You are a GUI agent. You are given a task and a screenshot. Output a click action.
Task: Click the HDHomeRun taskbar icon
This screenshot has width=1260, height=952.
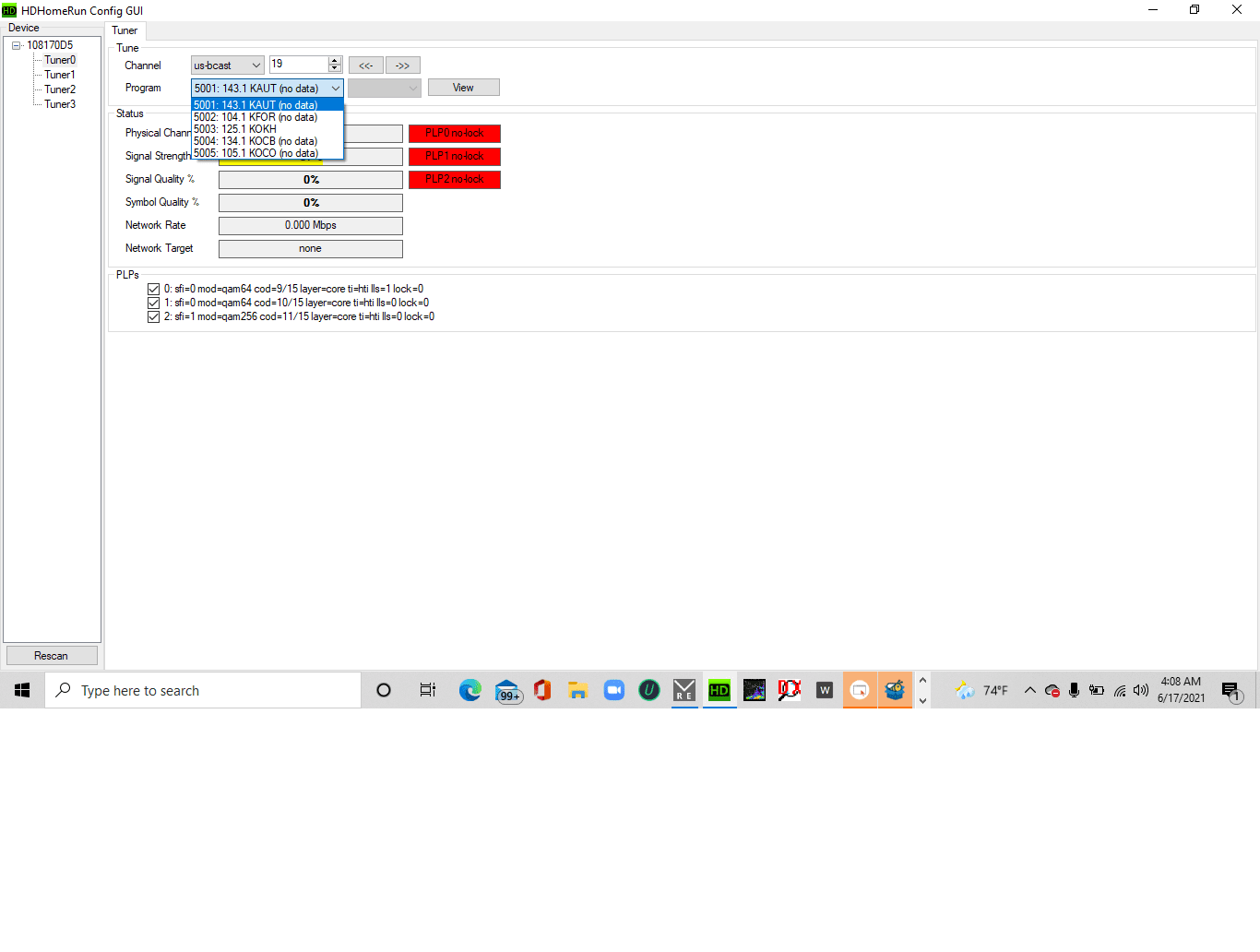coord(719,690)
